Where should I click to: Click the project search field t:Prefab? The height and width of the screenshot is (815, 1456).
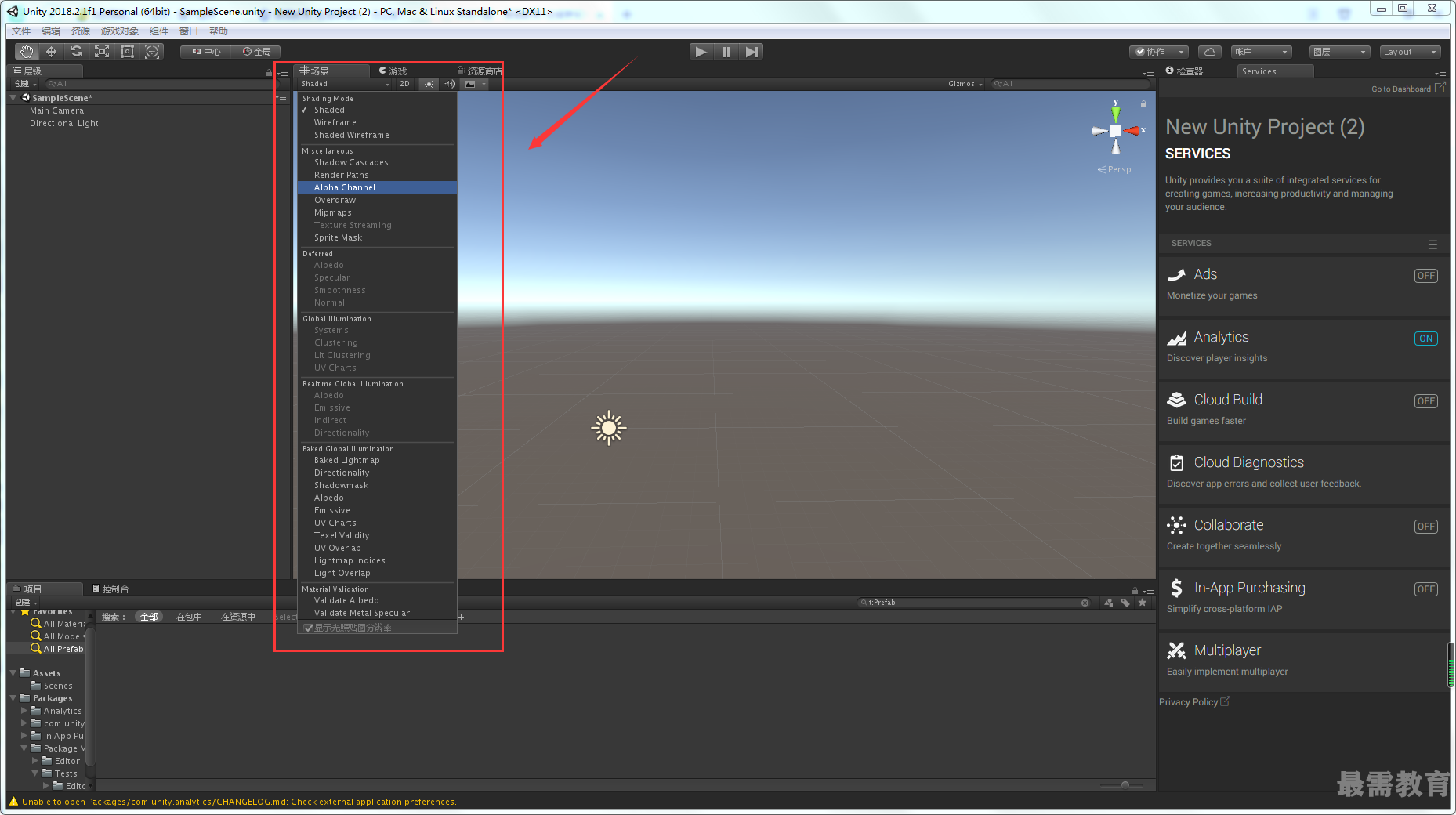pyautogui.click(x=973, y=603)
